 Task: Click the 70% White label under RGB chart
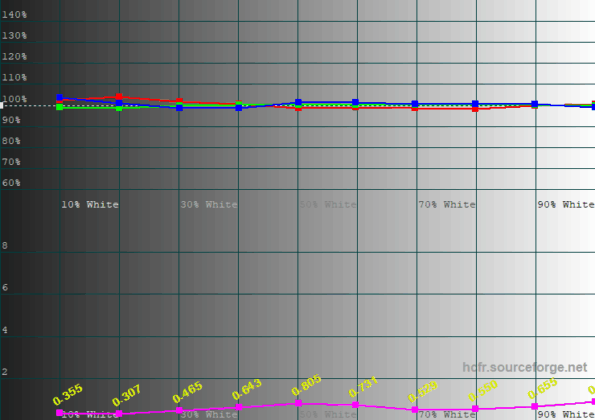[x=447, y=205]
